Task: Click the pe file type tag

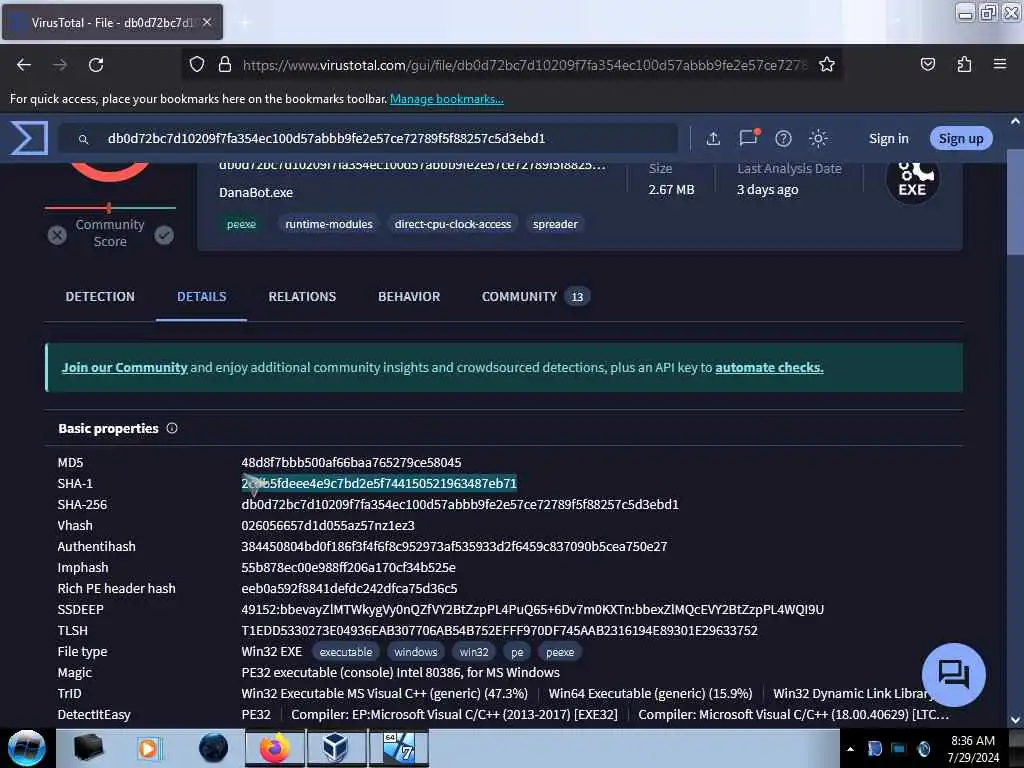Action: pos(517,652)
